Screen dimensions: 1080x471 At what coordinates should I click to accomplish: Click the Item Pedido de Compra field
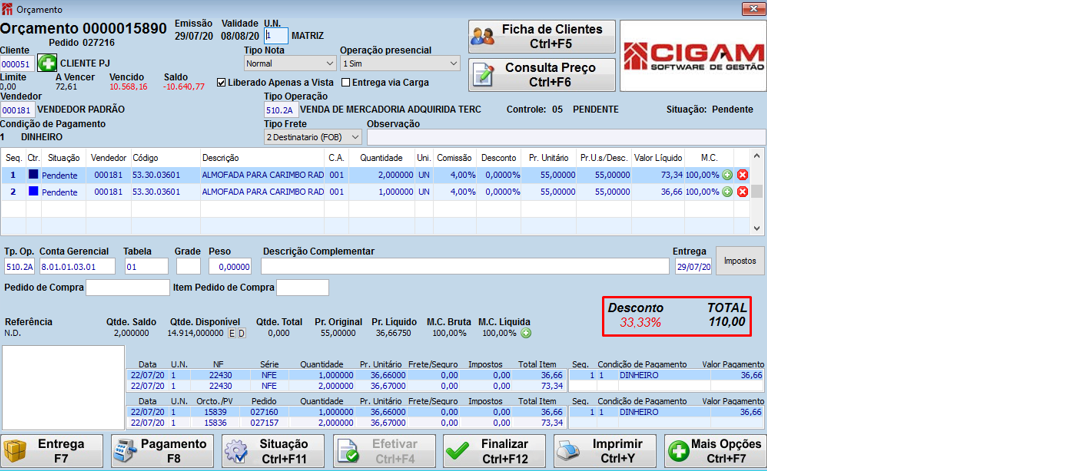click(302, 287)
